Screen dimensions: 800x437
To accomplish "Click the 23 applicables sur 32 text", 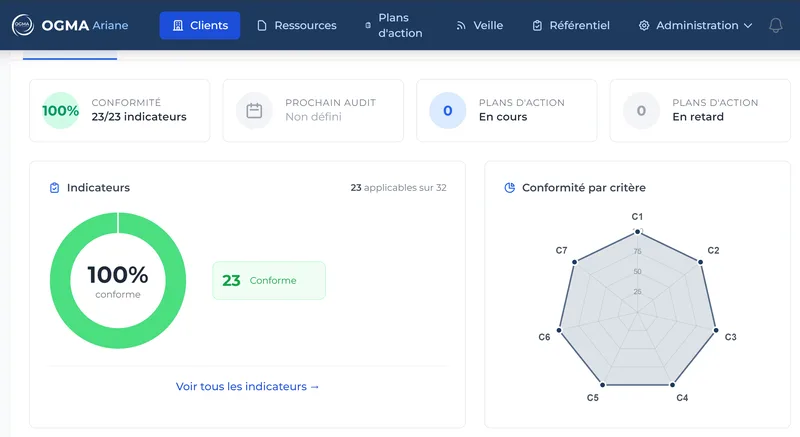I will pyautogui.click(x=398, y=188).
